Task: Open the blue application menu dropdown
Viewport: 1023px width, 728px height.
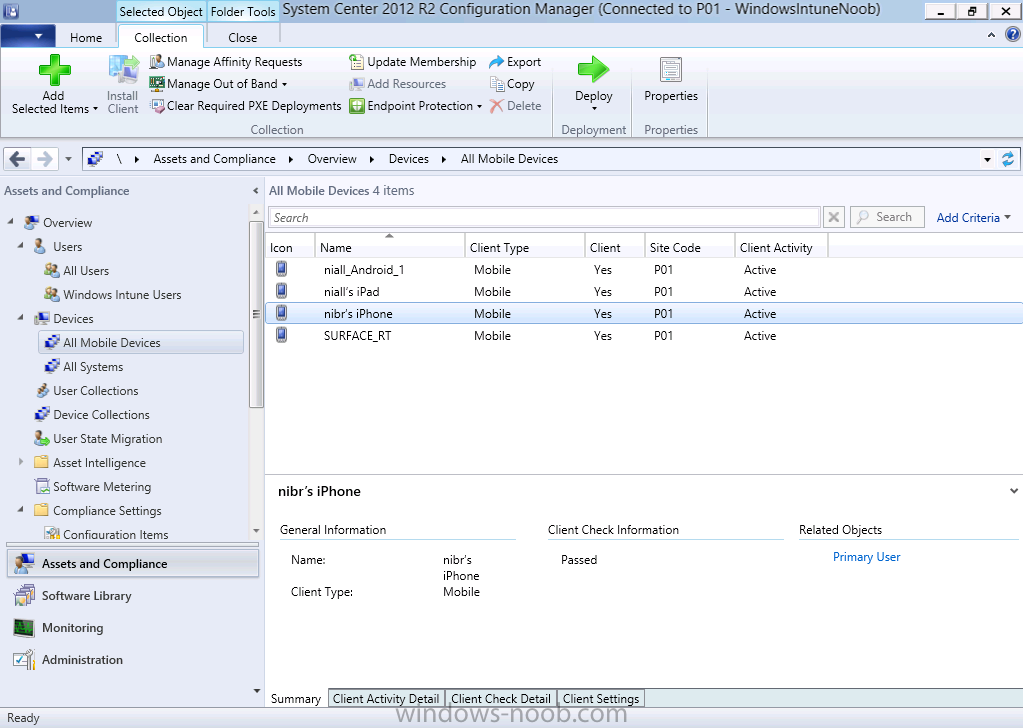Action: pyautogui.click(x=27, y=37)
